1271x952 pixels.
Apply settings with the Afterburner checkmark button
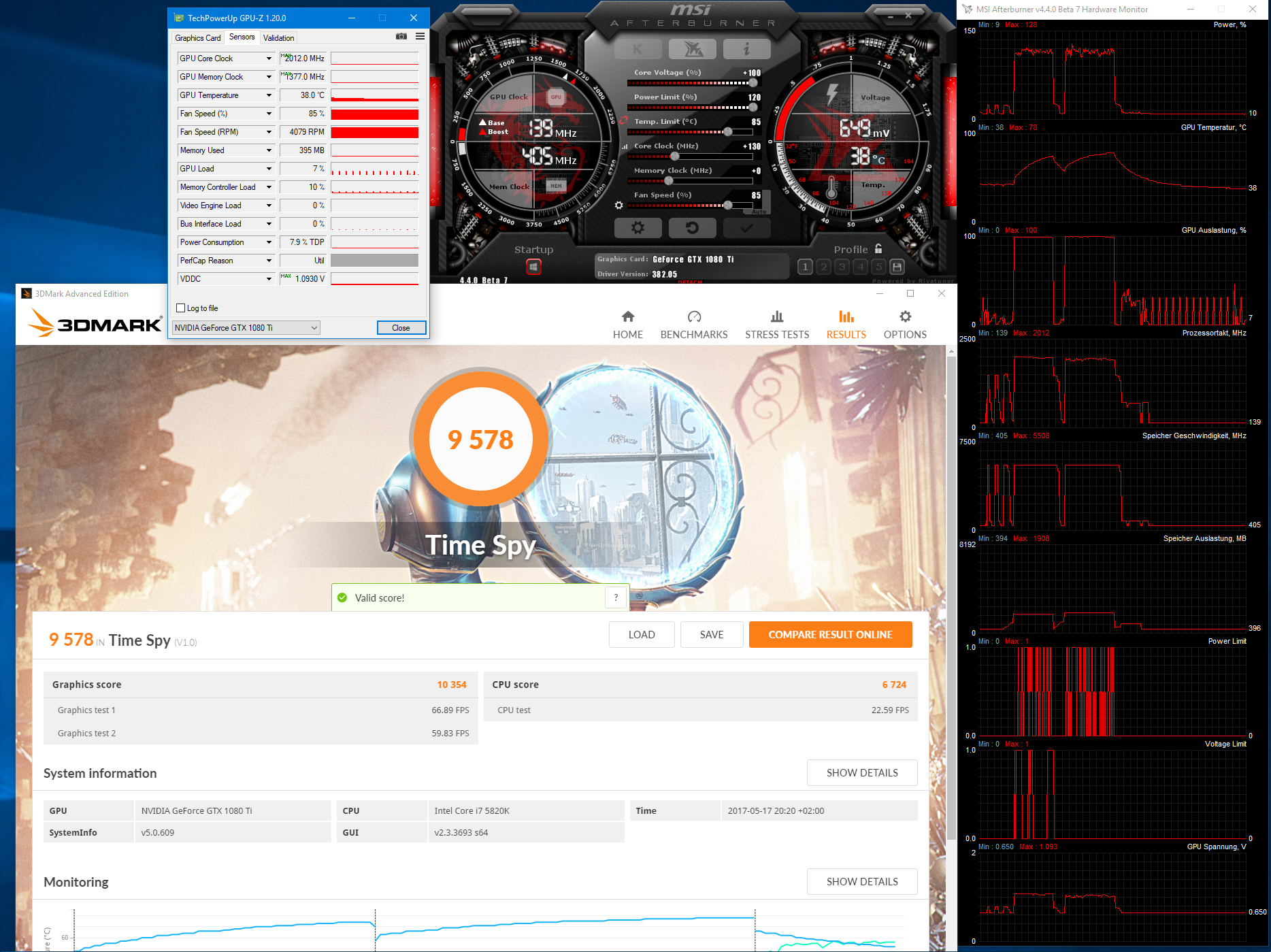tap(746, 228)
